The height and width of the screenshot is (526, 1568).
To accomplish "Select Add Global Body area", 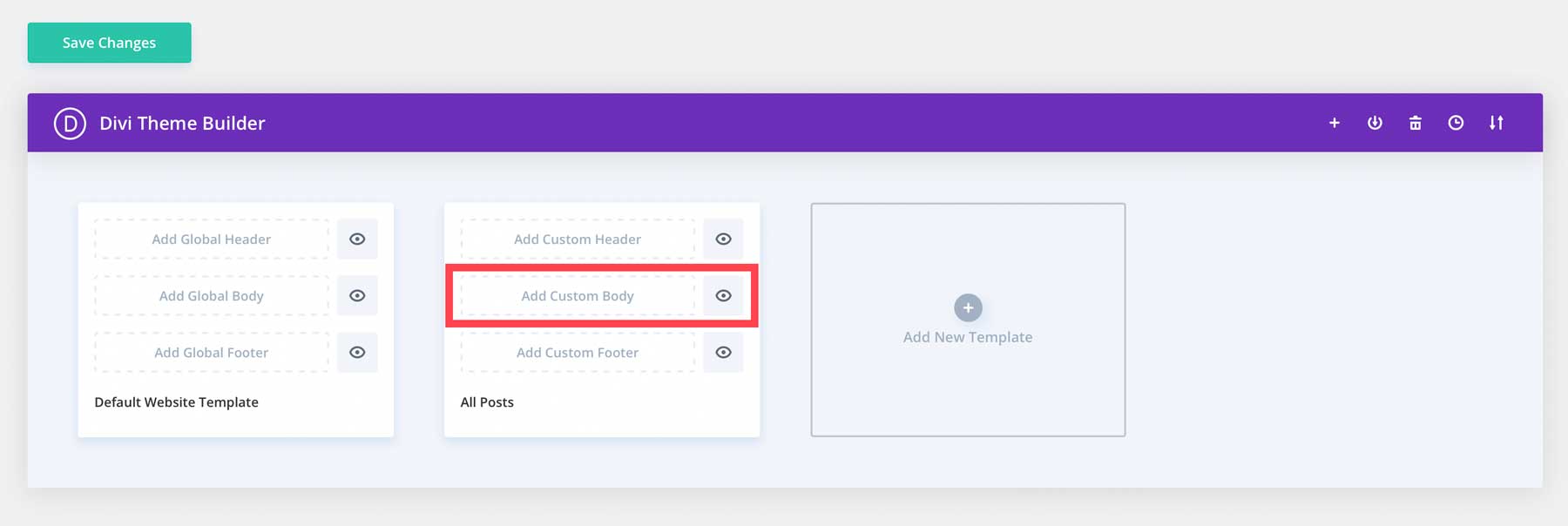I will 212,296.
